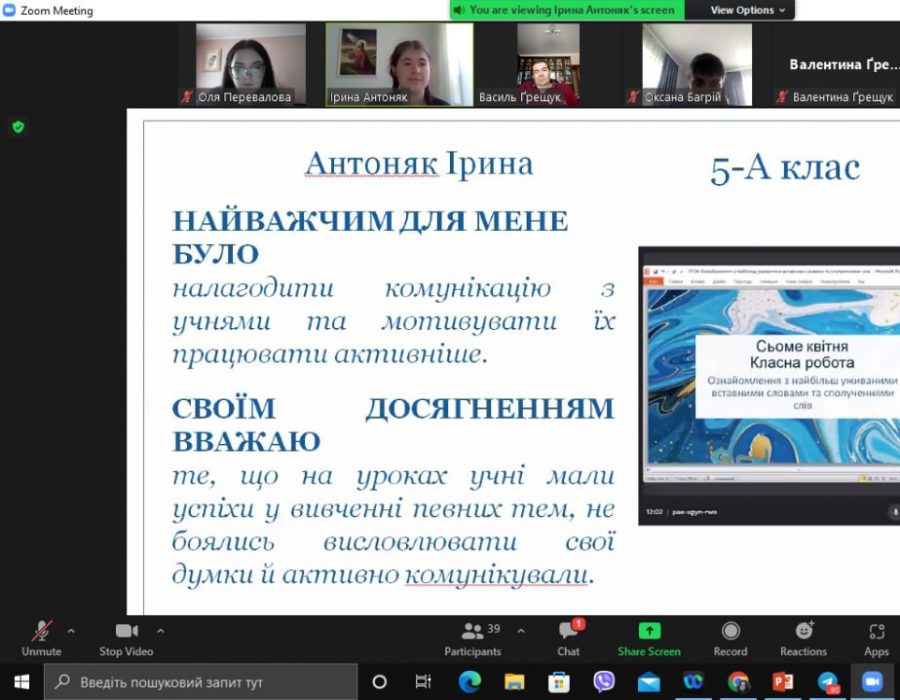Open the Reactions menu
Screen dimensions: 900x700
tap(804, 636)
